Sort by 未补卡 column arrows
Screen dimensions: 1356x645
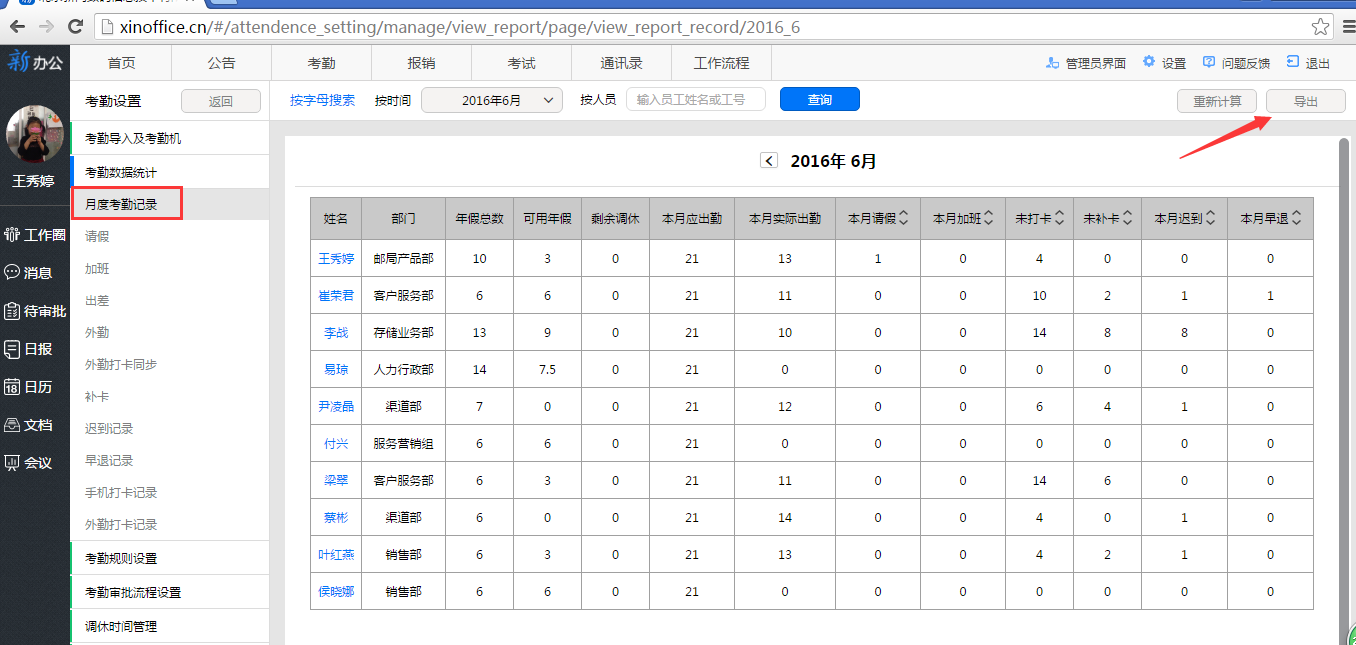tap(1126, 218)
